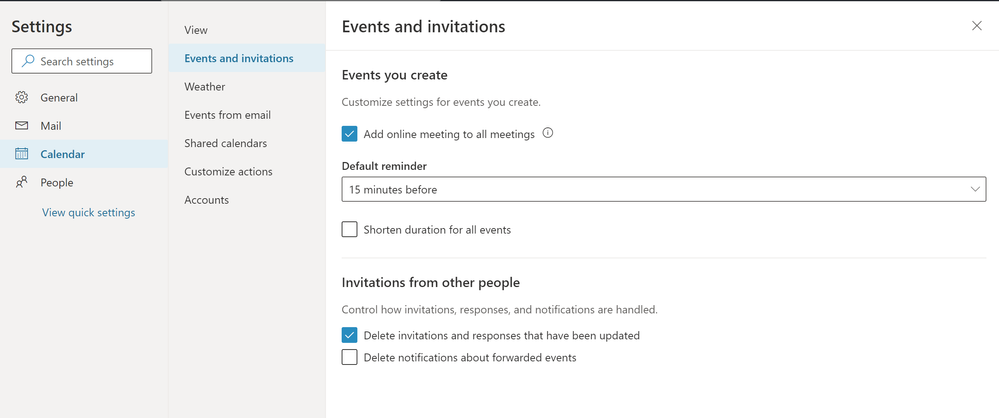Open Shared calendars settings
999x418 pixels.
point(225,143)
